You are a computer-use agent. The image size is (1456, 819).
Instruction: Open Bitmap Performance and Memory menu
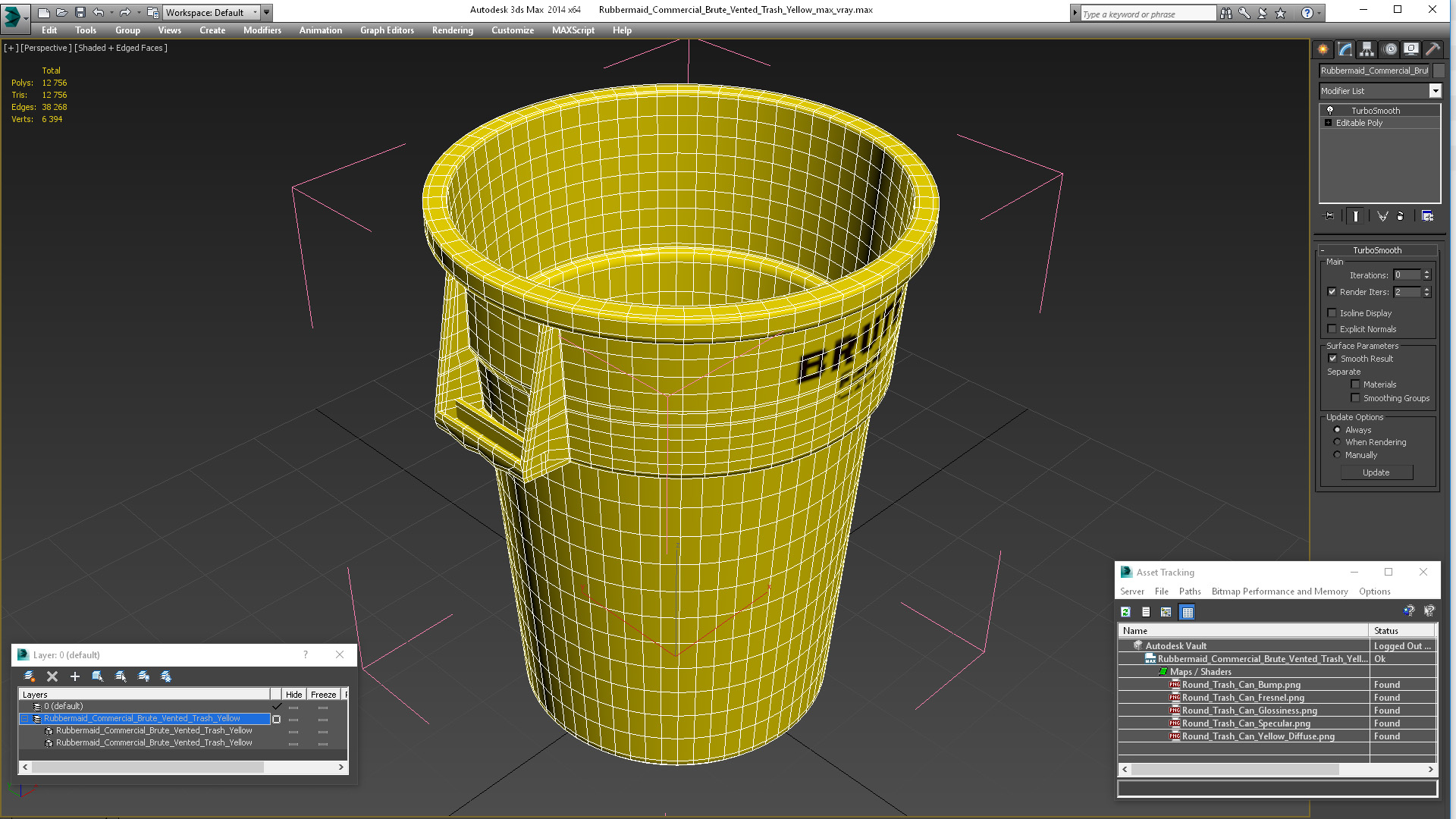tap(1279, 591)
